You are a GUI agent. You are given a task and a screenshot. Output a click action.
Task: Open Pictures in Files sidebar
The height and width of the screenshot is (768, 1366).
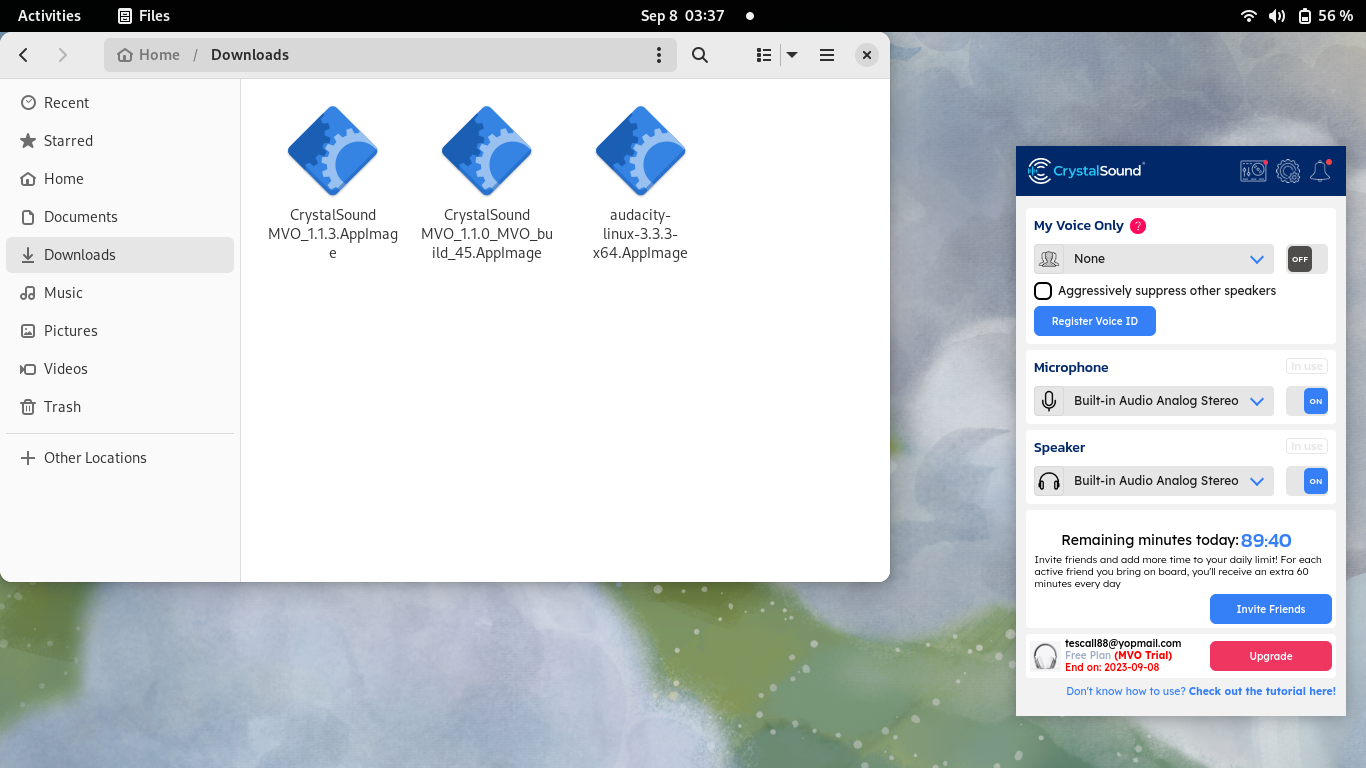tap(120, 331)
